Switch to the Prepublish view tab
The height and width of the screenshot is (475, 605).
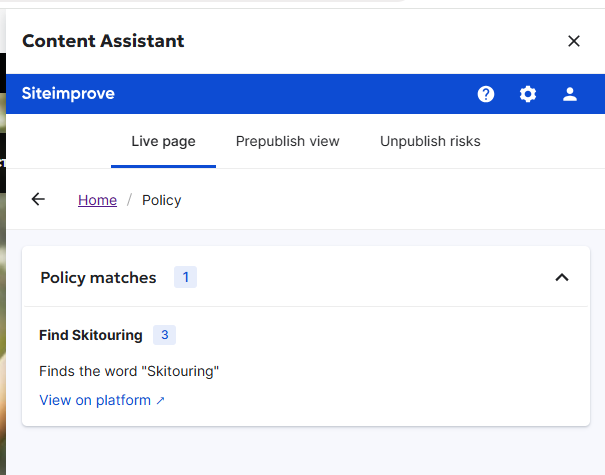[287, 141]
